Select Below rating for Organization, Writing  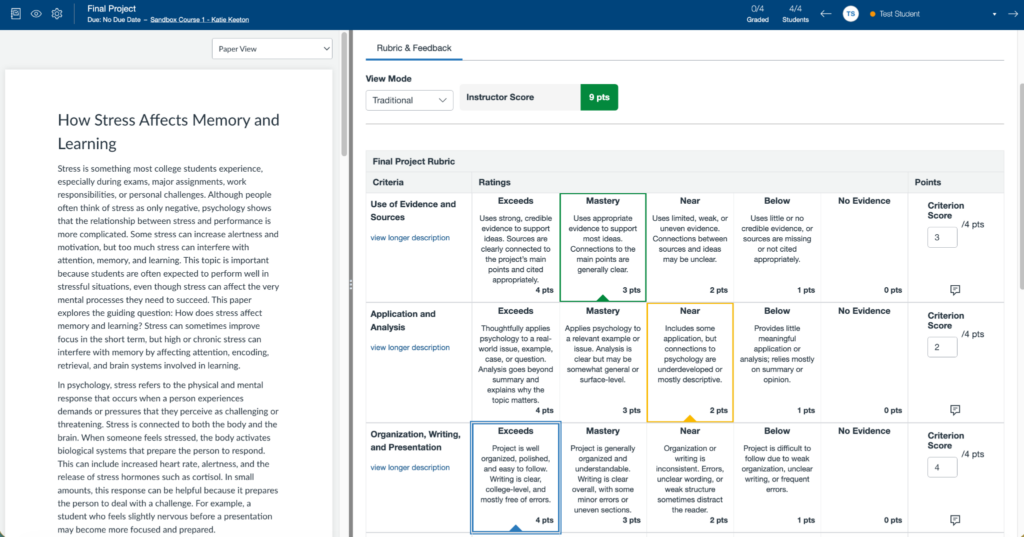pos(777,478)
